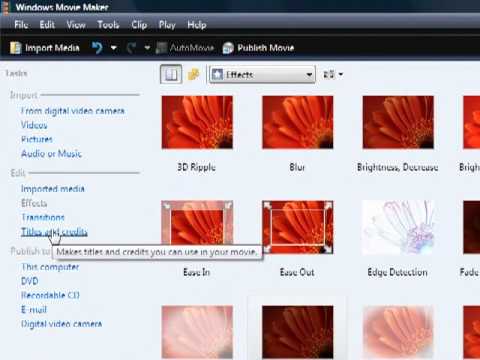Open the File menu
The height and width of the screenshot is (360, 480).
[x=21, y=25]
